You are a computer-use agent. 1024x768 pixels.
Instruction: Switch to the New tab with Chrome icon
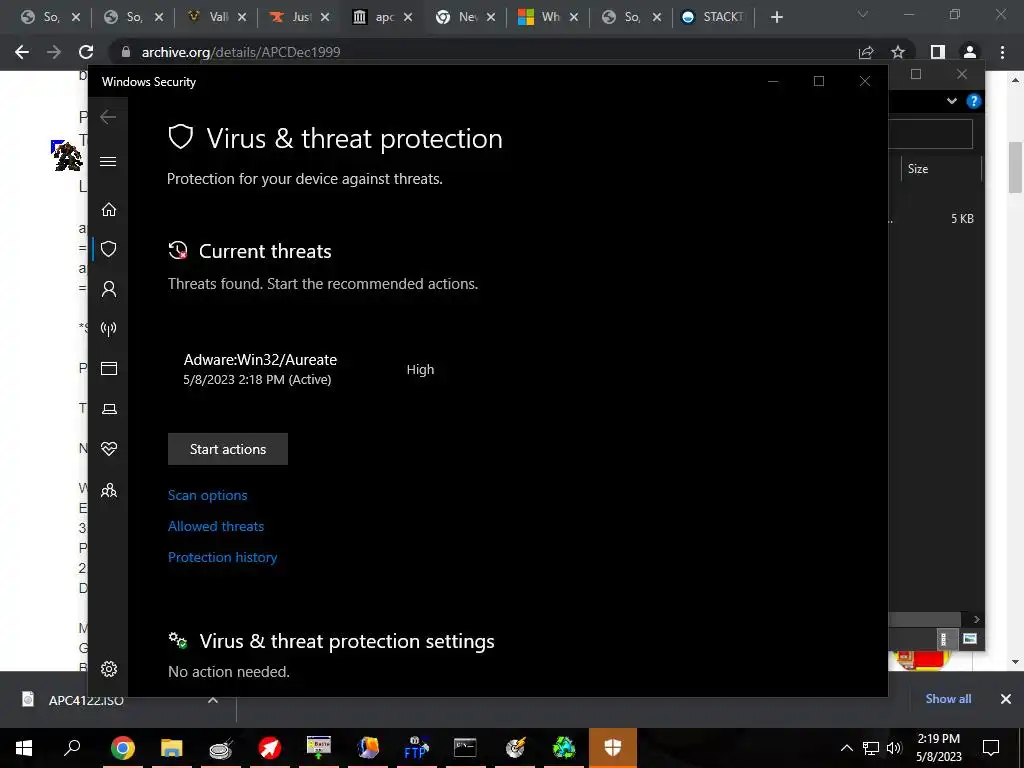(x=464, y=17)
